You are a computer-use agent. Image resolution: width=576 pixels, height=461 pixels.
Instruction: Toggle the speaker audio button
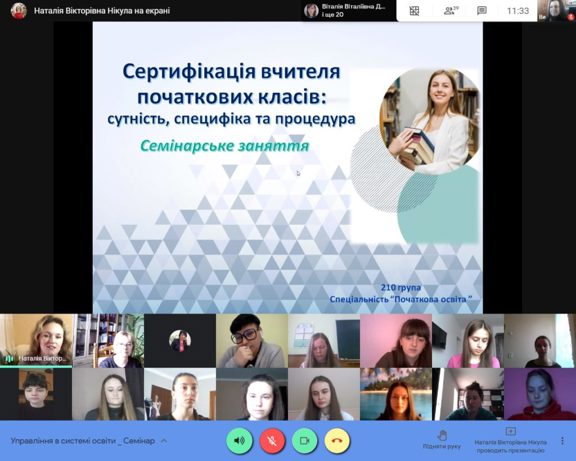pos(240,440)
